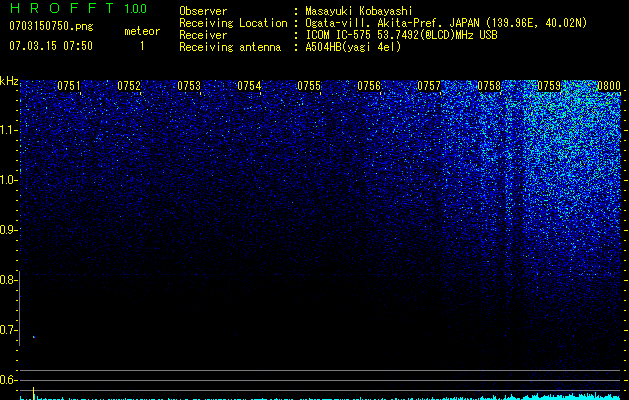Click the HROFFT 1.0.0 title text
Screen dimensions: 629x400
[x=78, y=8]
